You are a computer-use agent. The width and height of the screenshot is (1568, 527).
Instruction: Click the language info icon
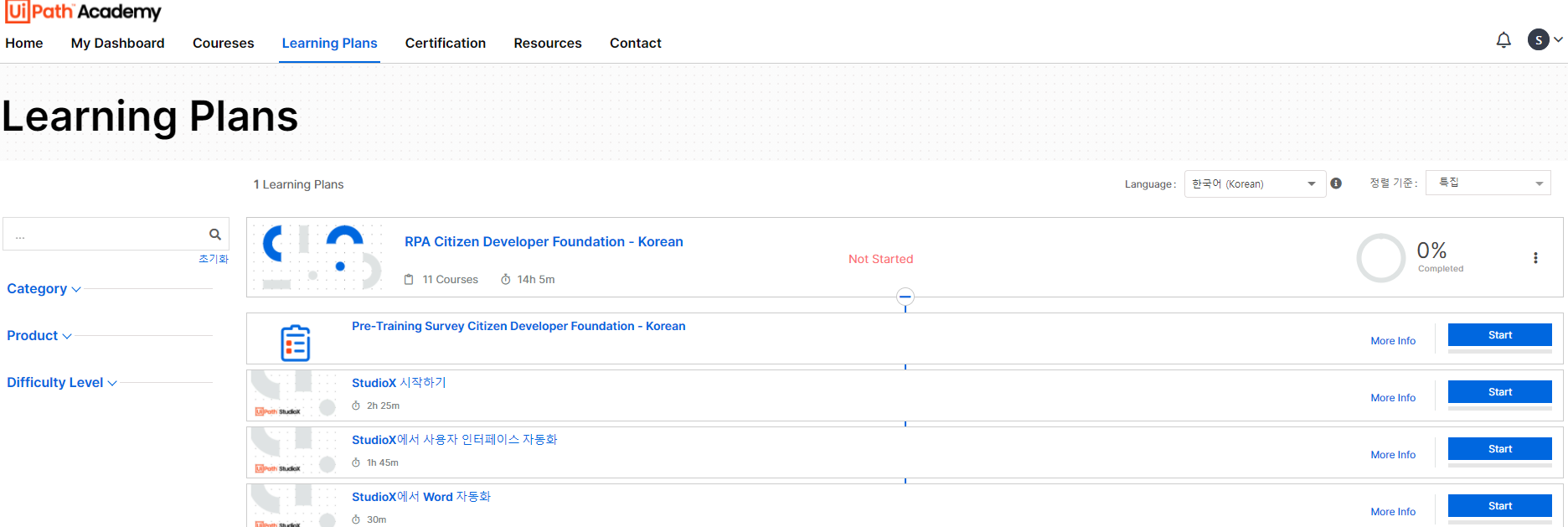click(x=1336, y=183)
